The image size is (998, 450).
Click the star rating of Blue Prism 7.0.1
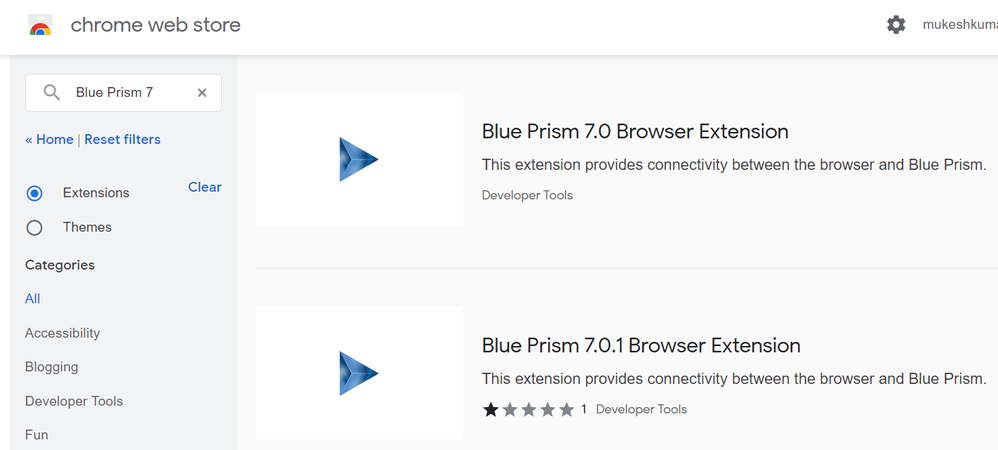point(528,410)
